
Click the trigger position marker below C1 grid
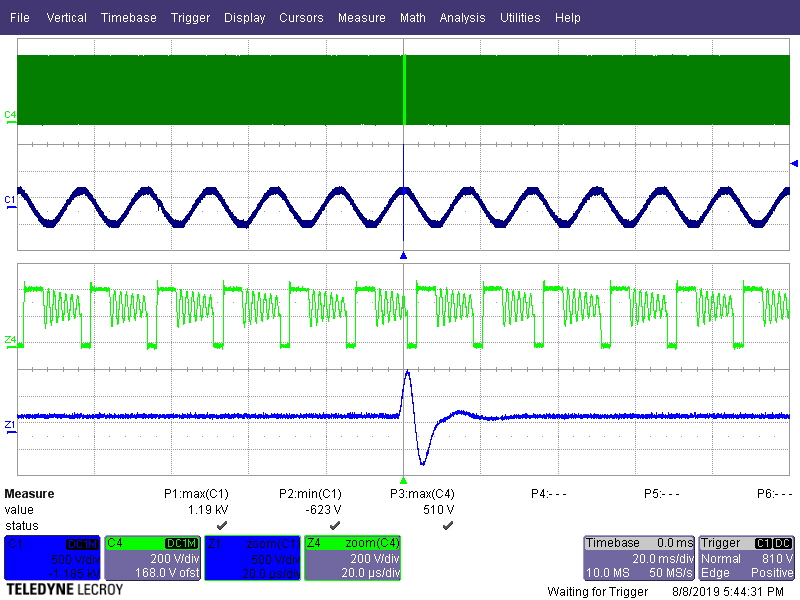click(x=403, y=255)
